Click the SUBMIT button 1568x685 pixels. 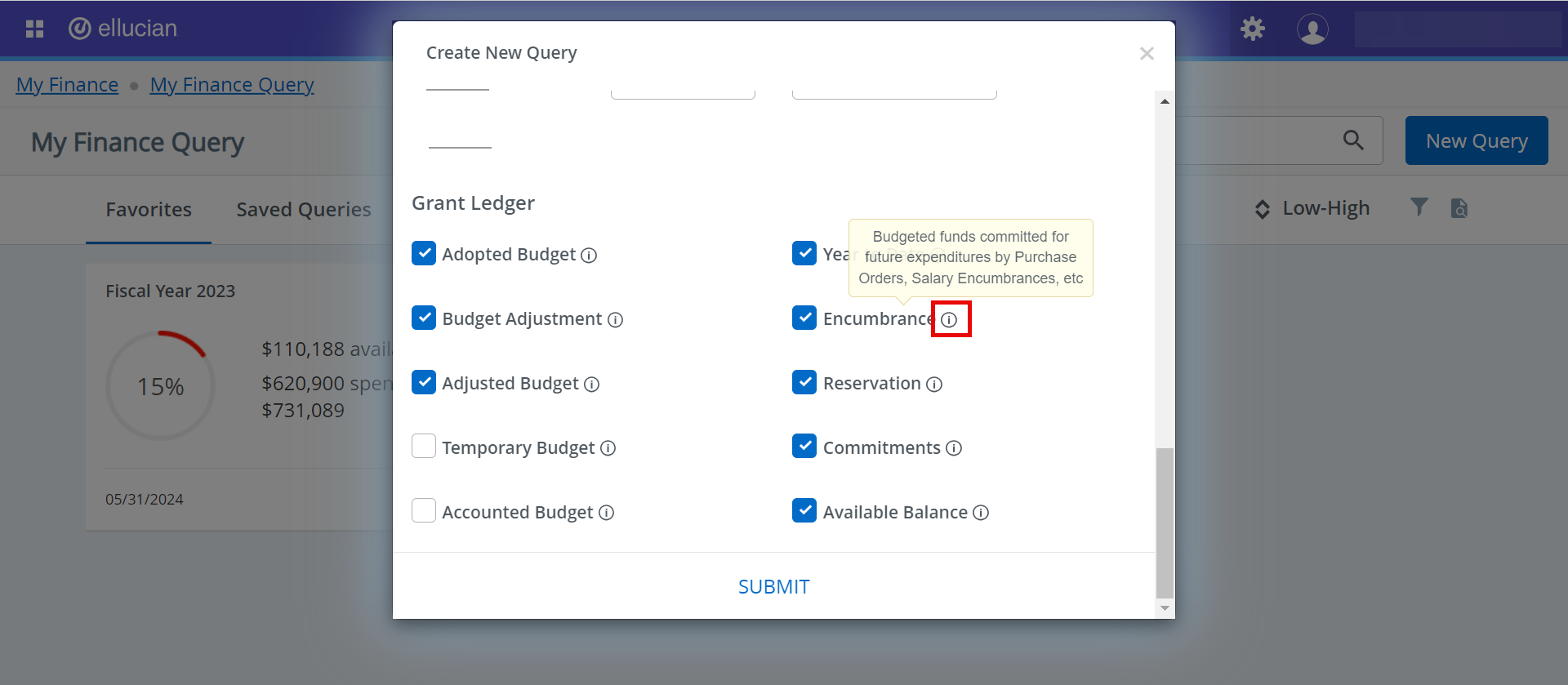click(773, 587)
